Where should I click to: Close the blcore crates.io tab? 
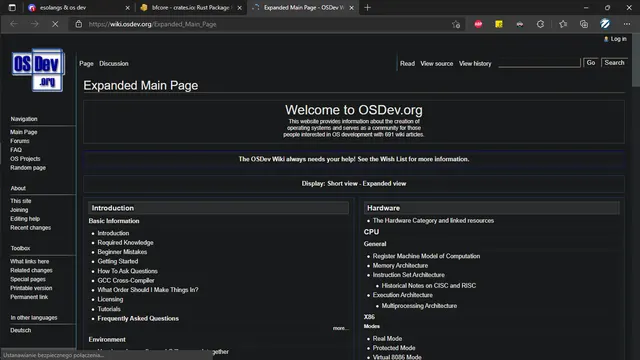(240, 8)
